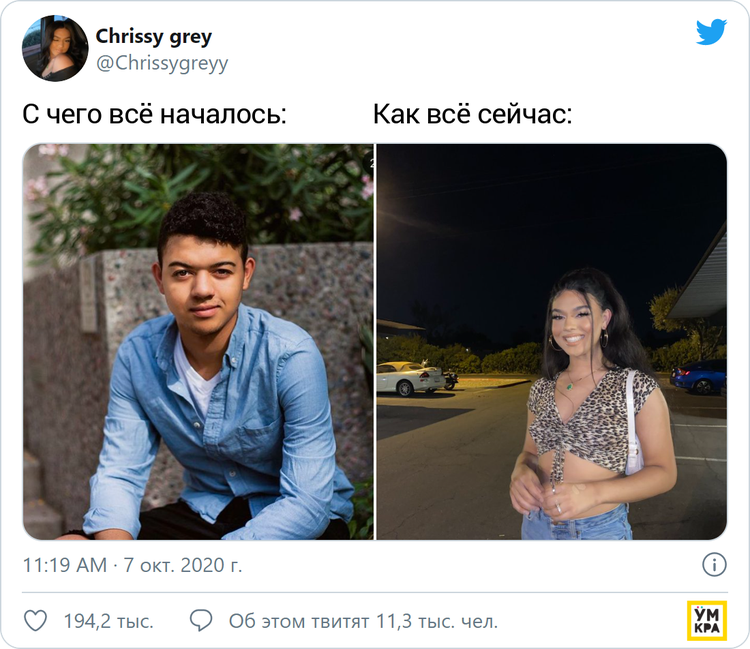Open the Chrissy grey display name
This screenshot has height=649, width=750.
[x=154, y=36]
